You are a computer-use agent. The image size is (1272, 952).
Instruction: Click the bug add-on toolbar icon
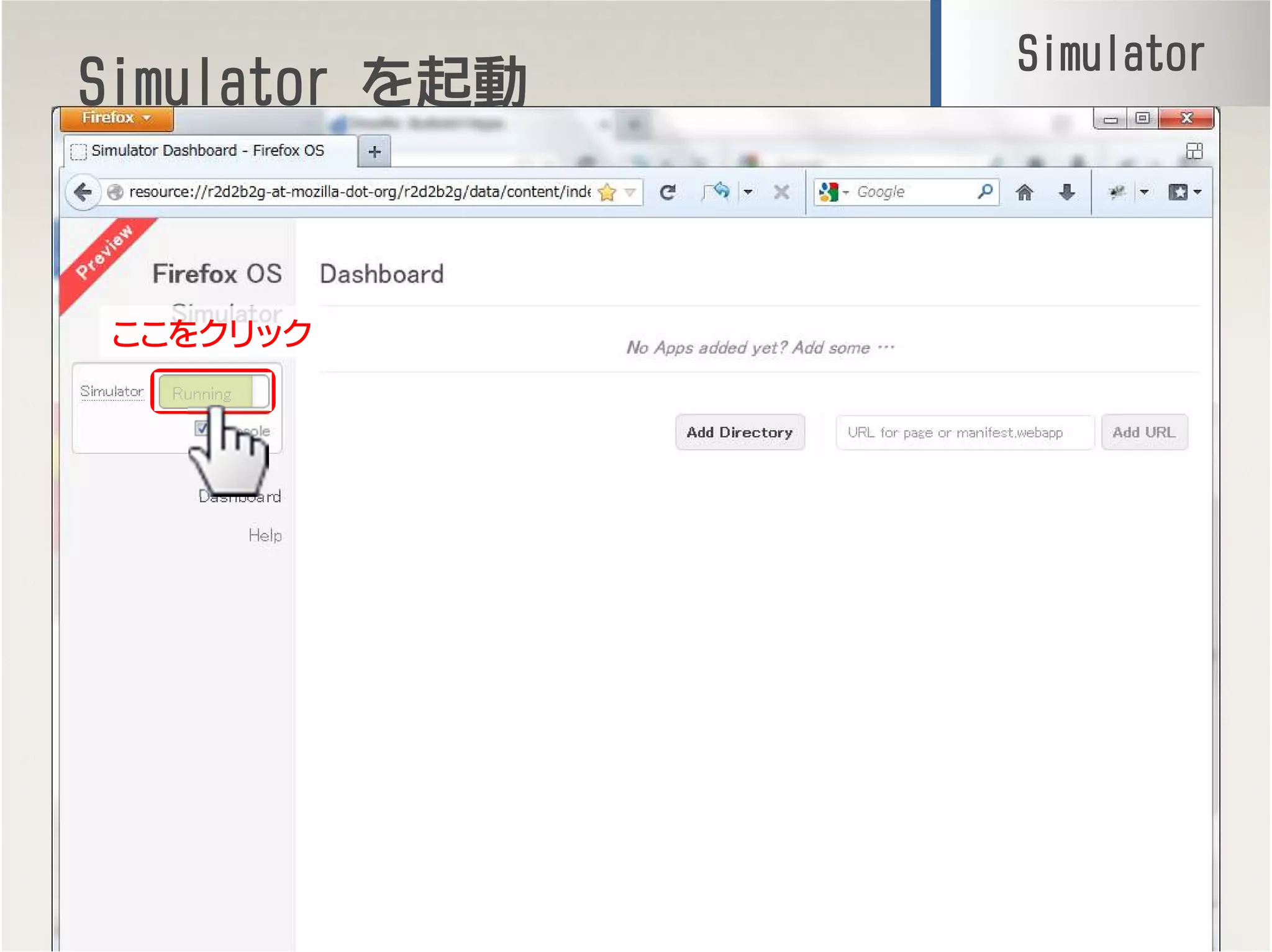coord(1117,193)
